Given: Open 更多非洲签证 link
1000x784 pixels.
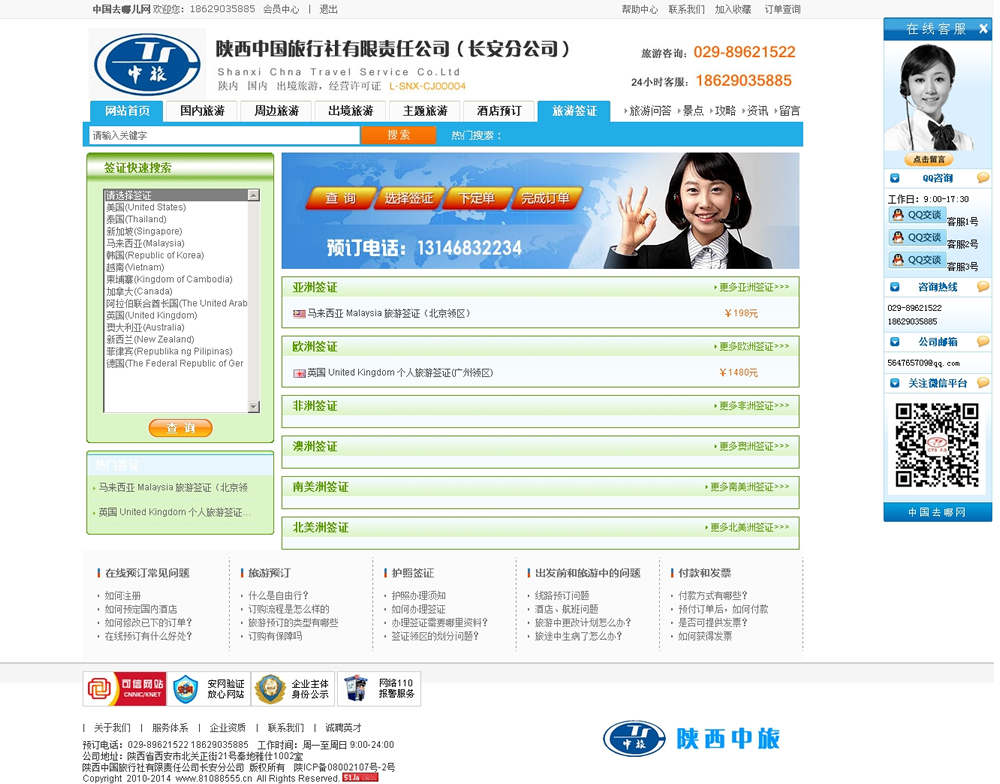Looking at the screenshot, I should (x=753, y=406).
